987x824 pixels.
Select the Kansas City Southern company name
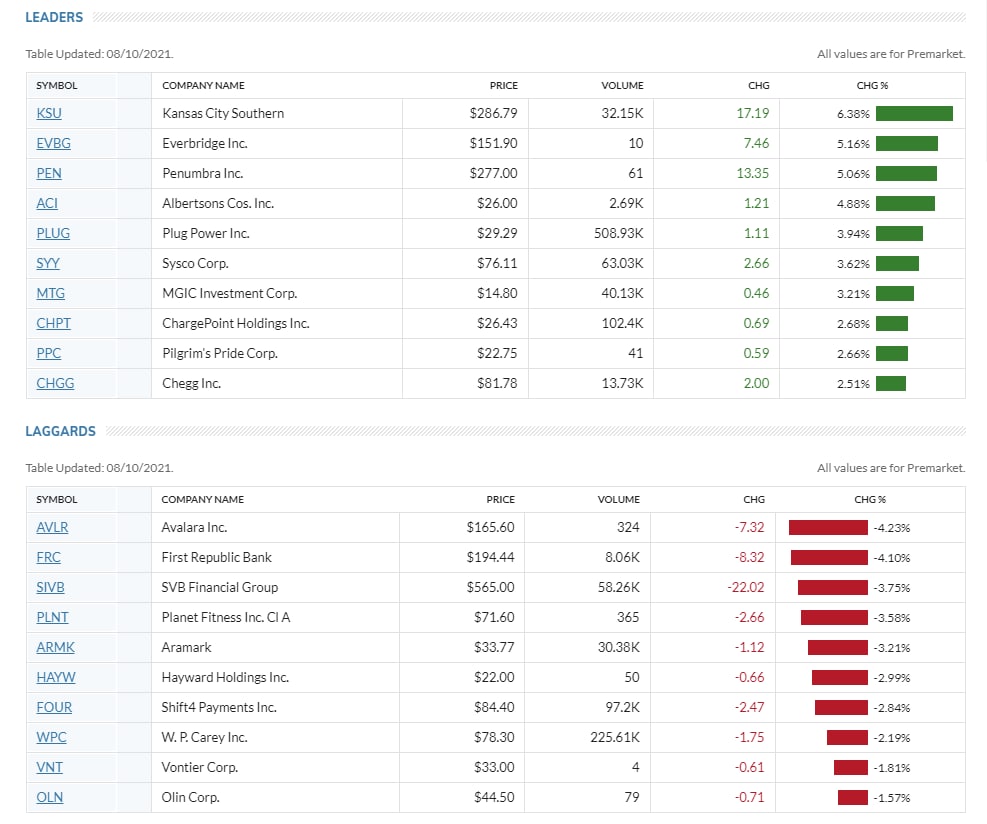coord(223,113)
